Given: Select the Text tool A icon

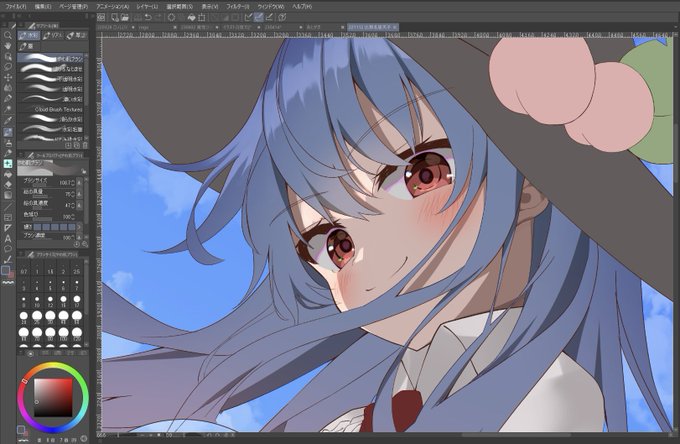Looking at the screenshot, I should [x=8, y=238].
